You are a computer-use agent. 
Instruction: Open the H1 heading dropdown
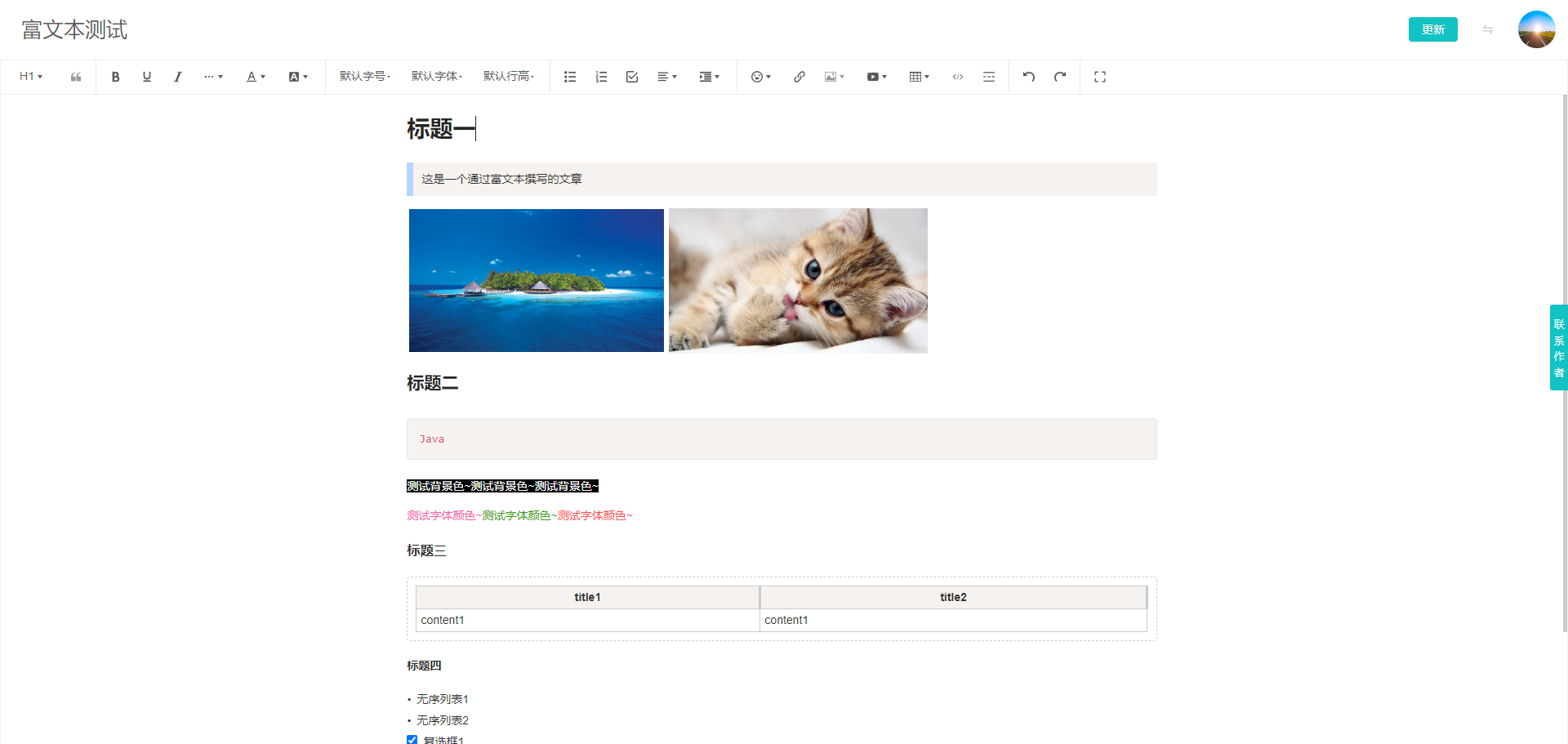click(31, 77)
